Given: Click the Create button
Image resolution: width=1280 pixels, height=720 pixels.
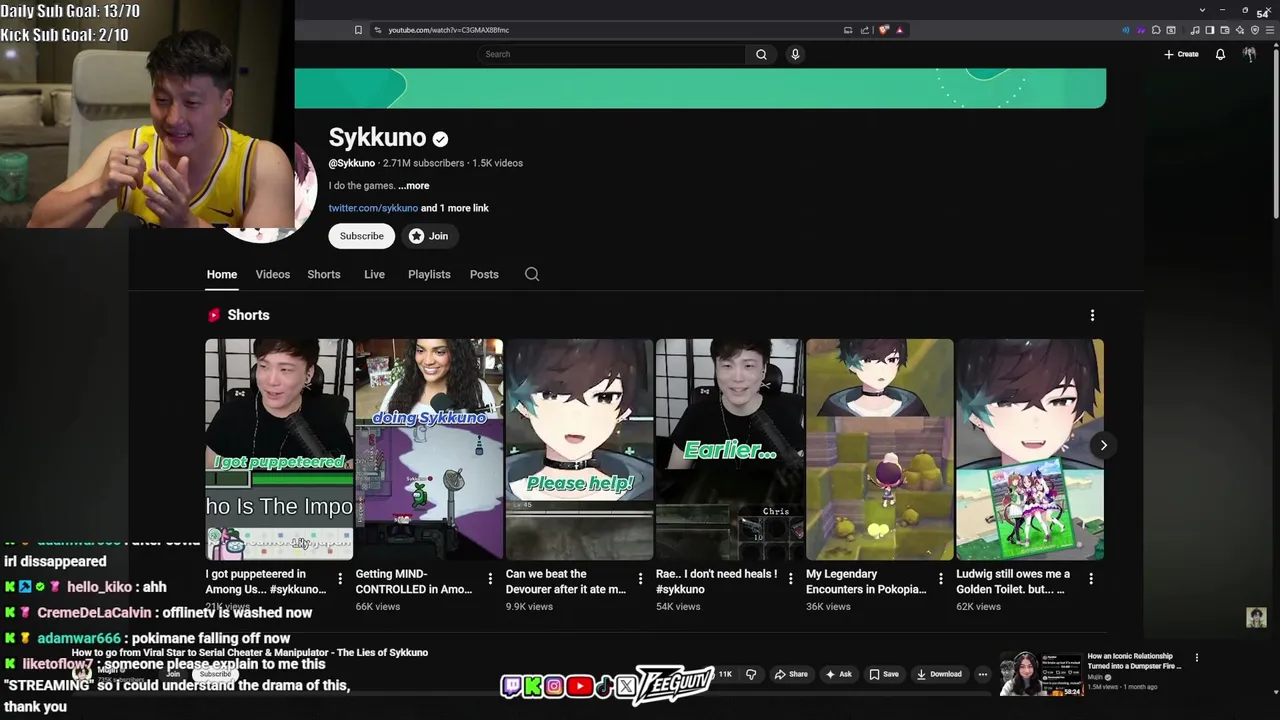Looking at the screenshot, I should click(x=1181, y=54).
